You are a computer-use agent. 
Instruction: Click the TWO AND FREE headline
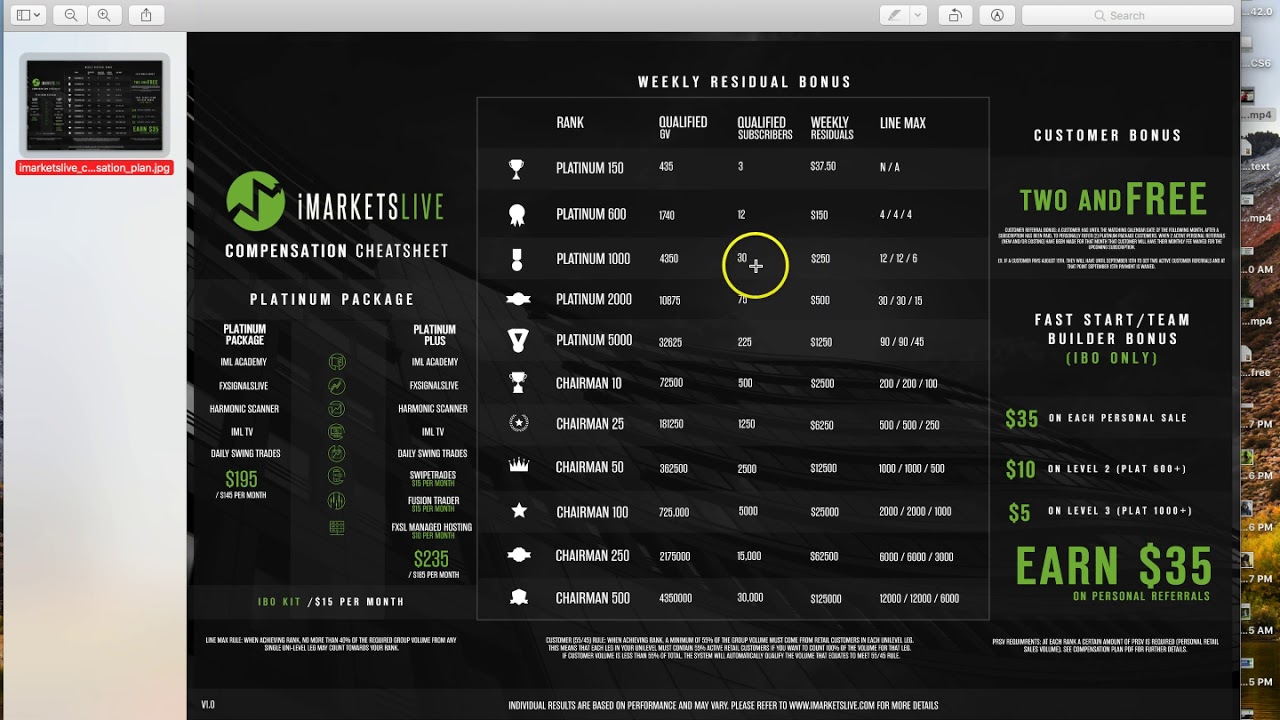[1113, 199]
